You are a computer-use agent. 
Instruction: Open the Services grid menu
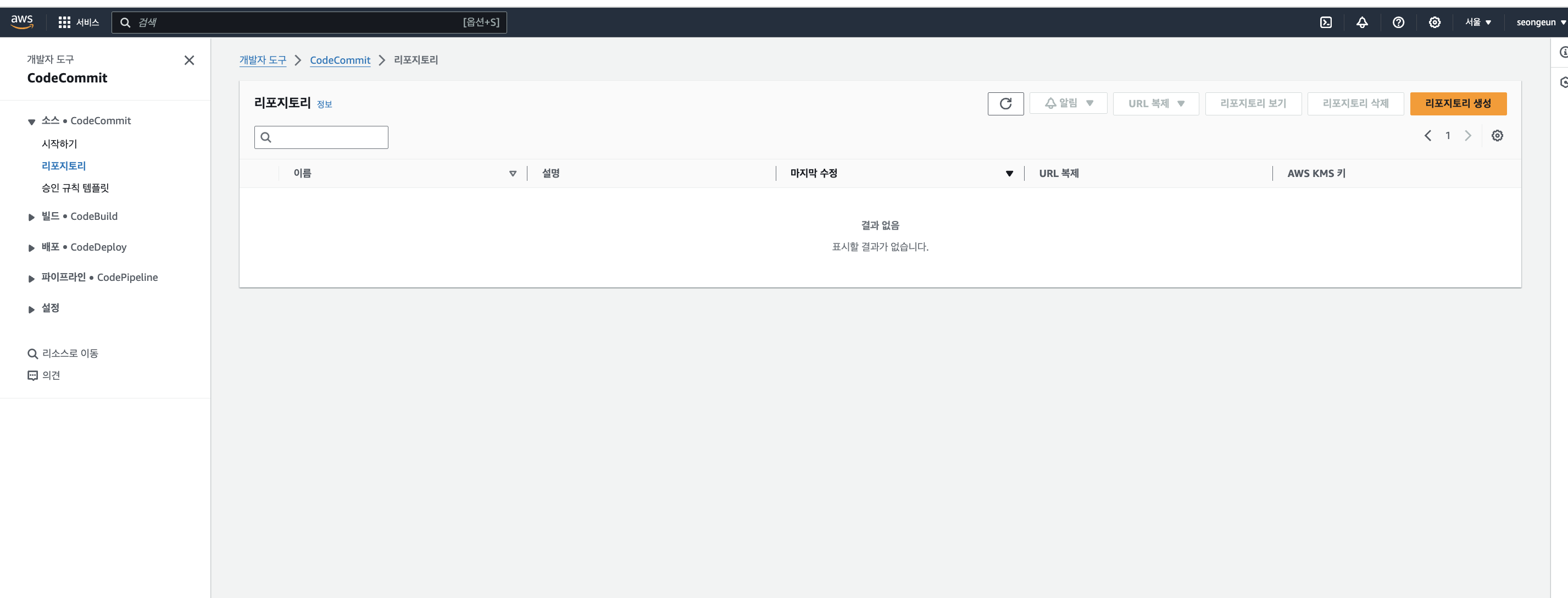tap(64, 23)
